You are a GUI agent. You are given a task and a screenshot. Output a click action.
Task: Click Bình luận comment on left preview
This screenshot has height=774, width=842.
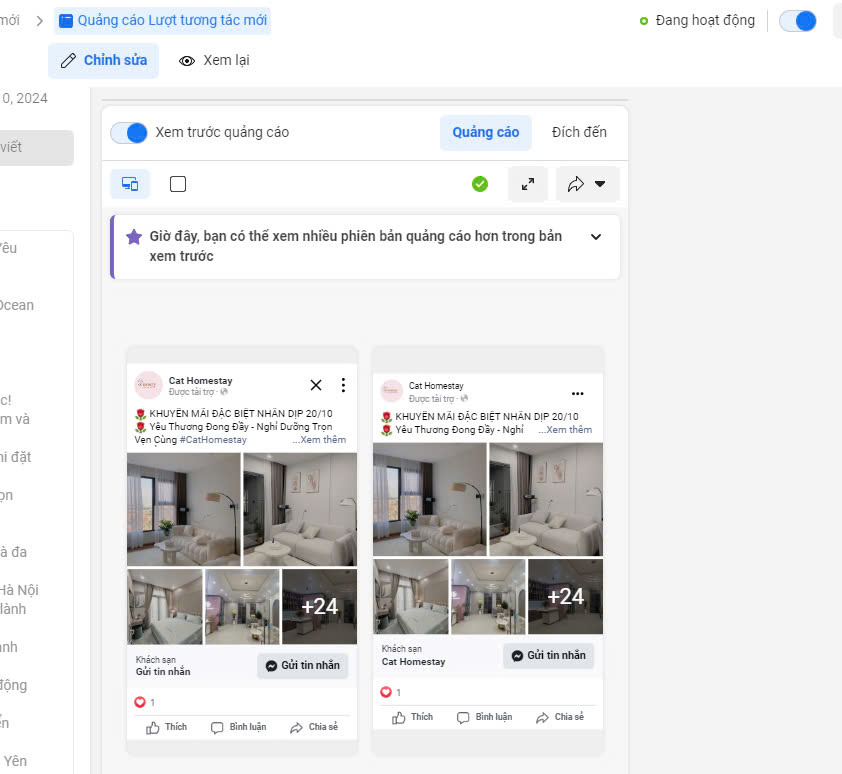tap(238, 727)
